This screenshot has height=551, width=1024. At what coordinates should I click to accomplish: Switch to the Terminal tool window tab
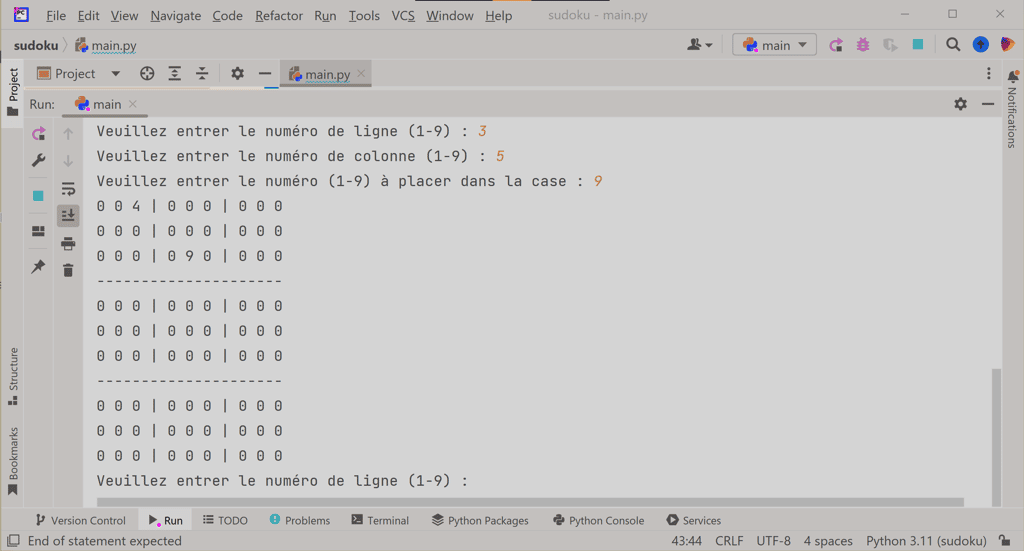tap(380, 520)
